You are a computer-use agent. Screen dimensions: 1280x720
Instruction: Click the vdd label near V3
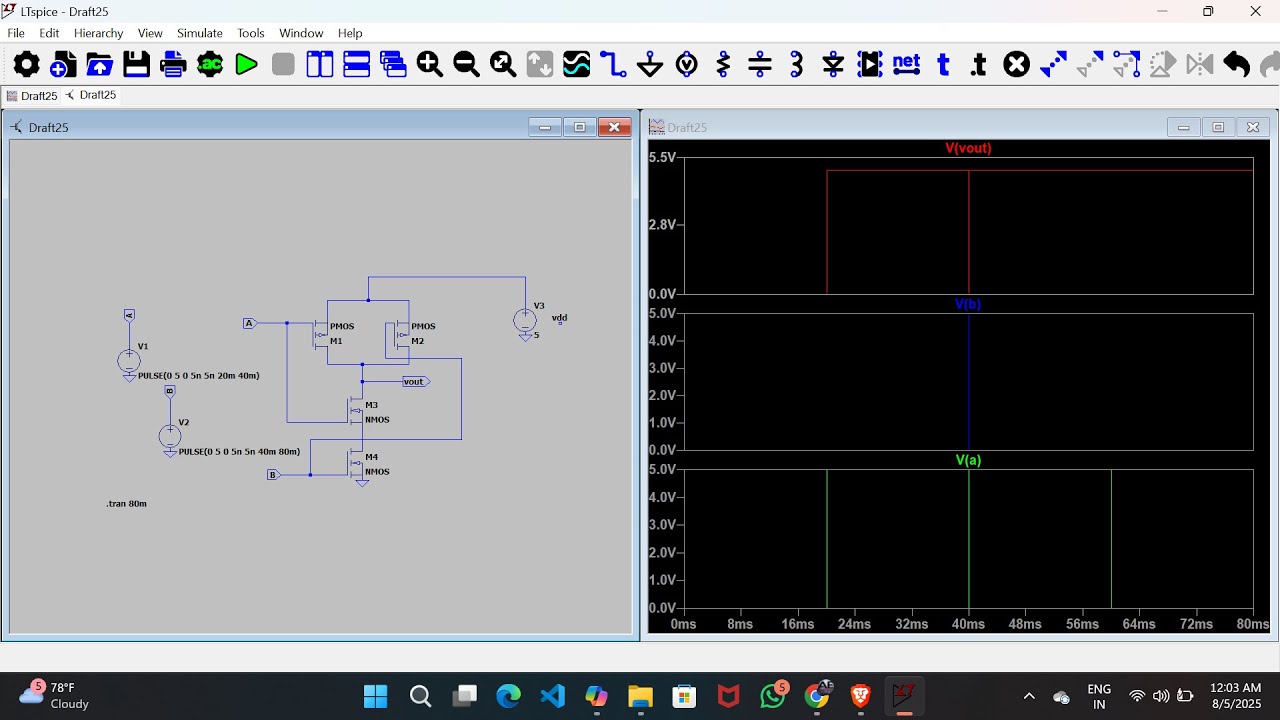(x=559, y=318)
